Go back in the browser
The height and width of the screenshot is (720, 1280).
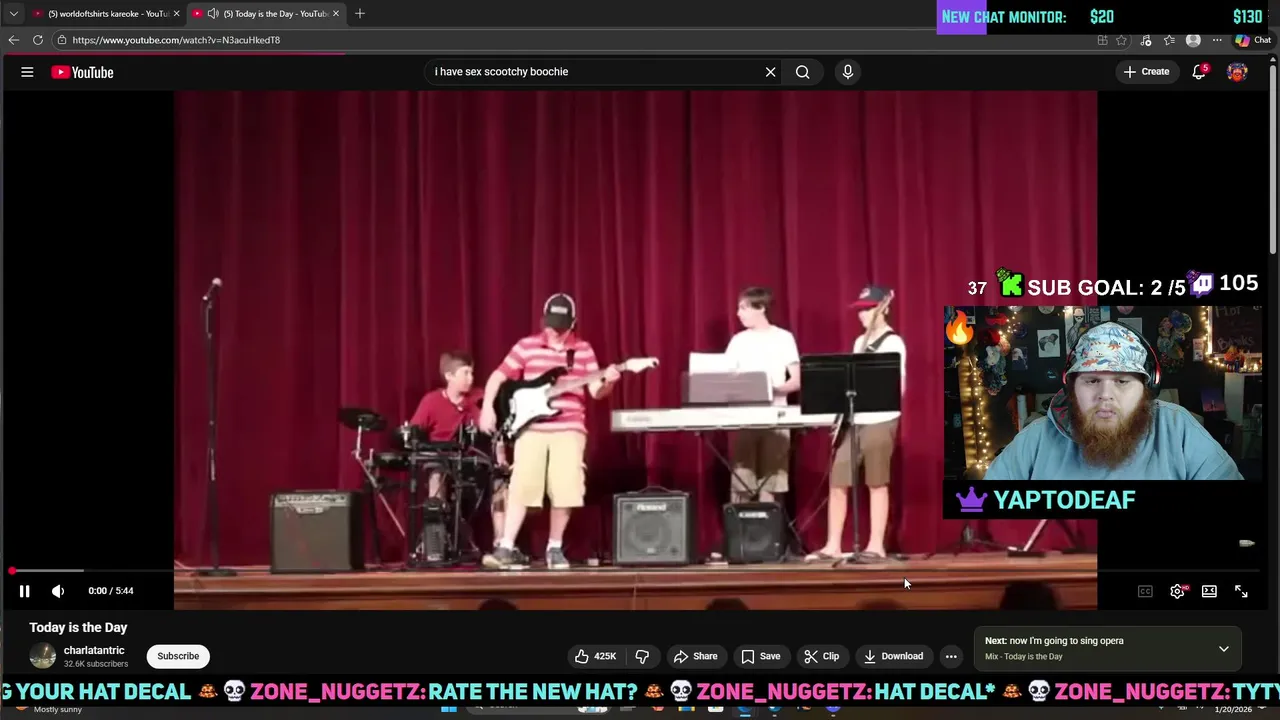[13, 40]
